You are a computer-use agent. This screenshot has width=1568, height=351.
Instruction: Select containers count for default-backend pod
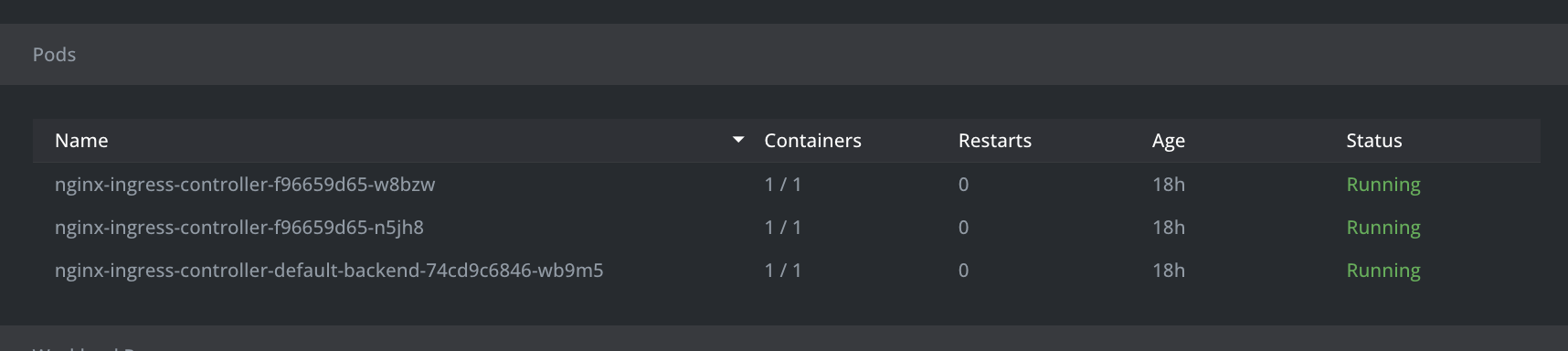783,271
